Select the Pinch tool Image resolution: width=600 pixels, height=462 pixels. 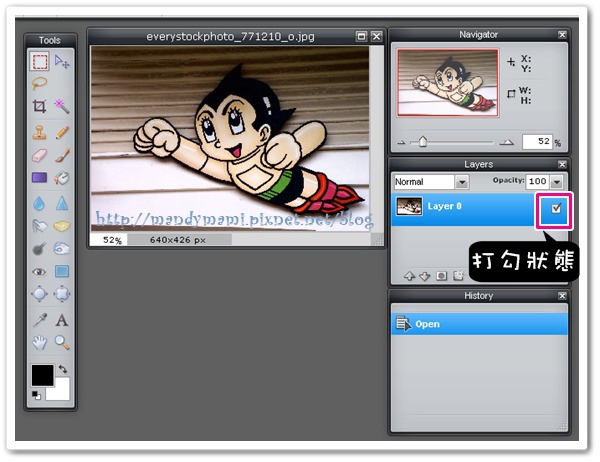tap(62, 294)
